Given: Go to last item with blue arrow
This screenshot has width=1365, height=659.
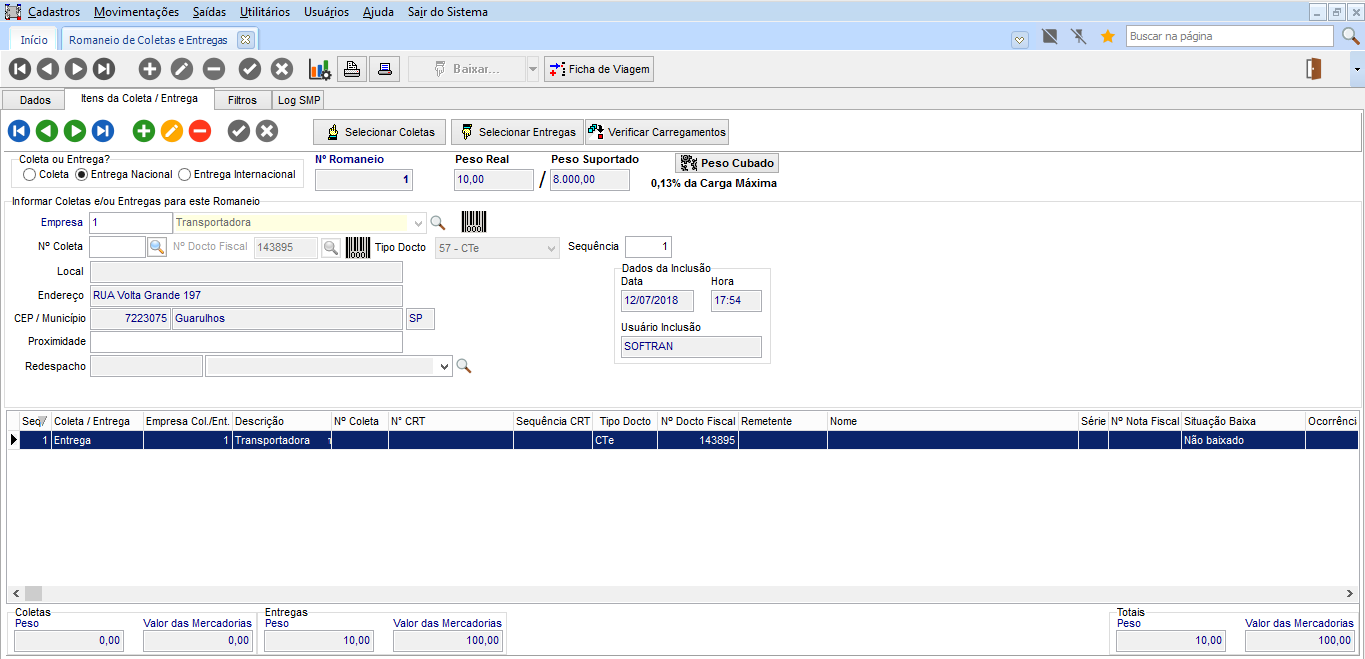Looking at the screenshot, I should (x=103, y=131).
